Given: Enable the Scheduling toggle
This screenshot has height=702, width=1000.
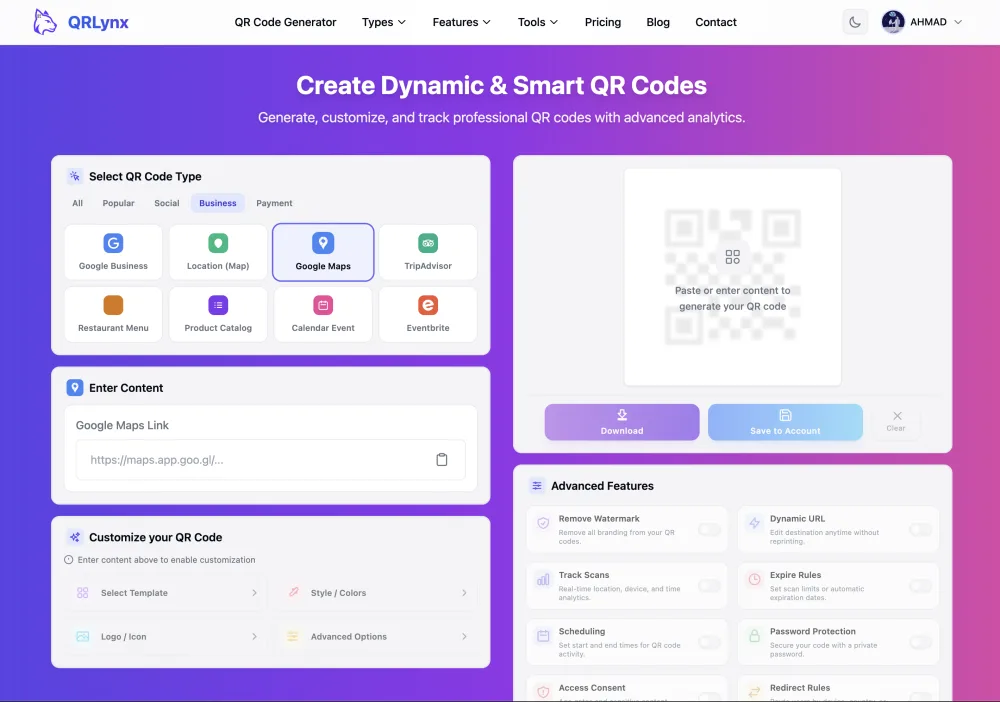Looking at the screenshot, I should point(709,642).
